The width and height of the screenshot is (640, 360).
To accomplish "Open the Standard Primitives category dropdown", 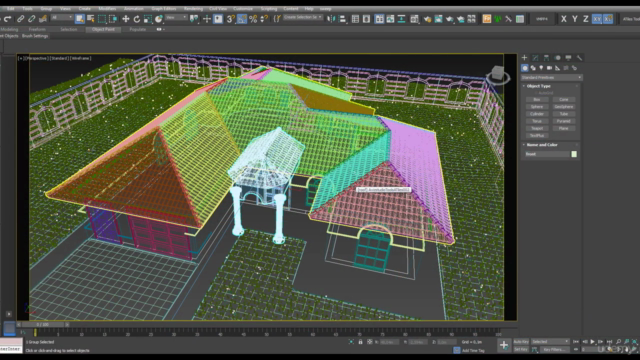I will click(x=551, y=78).
